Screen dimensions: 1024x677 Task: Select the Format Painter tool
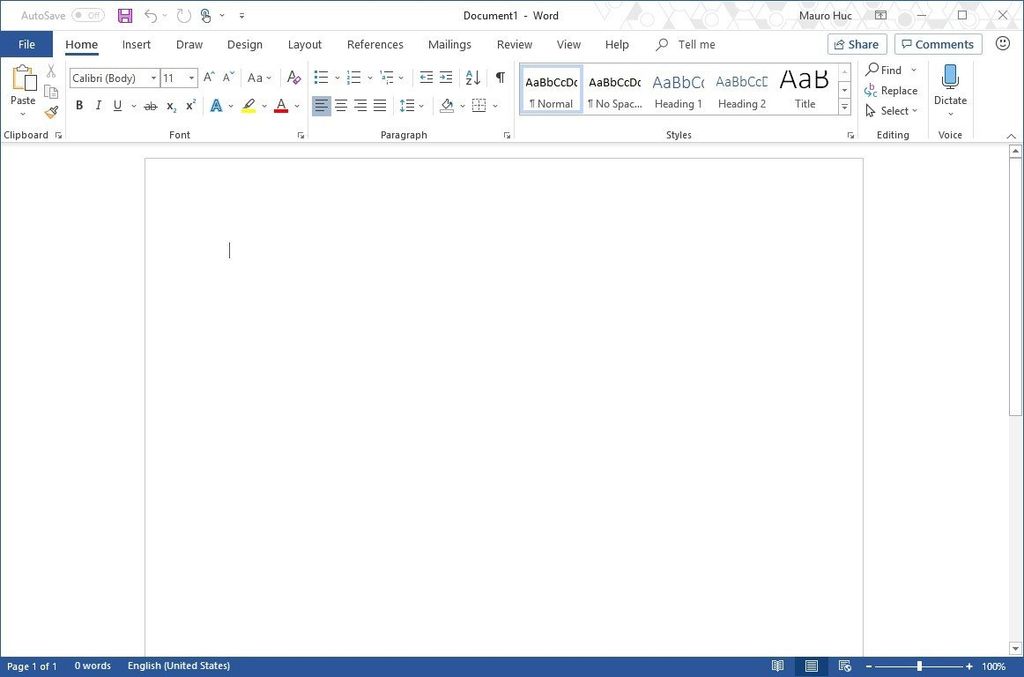(50, 111)
